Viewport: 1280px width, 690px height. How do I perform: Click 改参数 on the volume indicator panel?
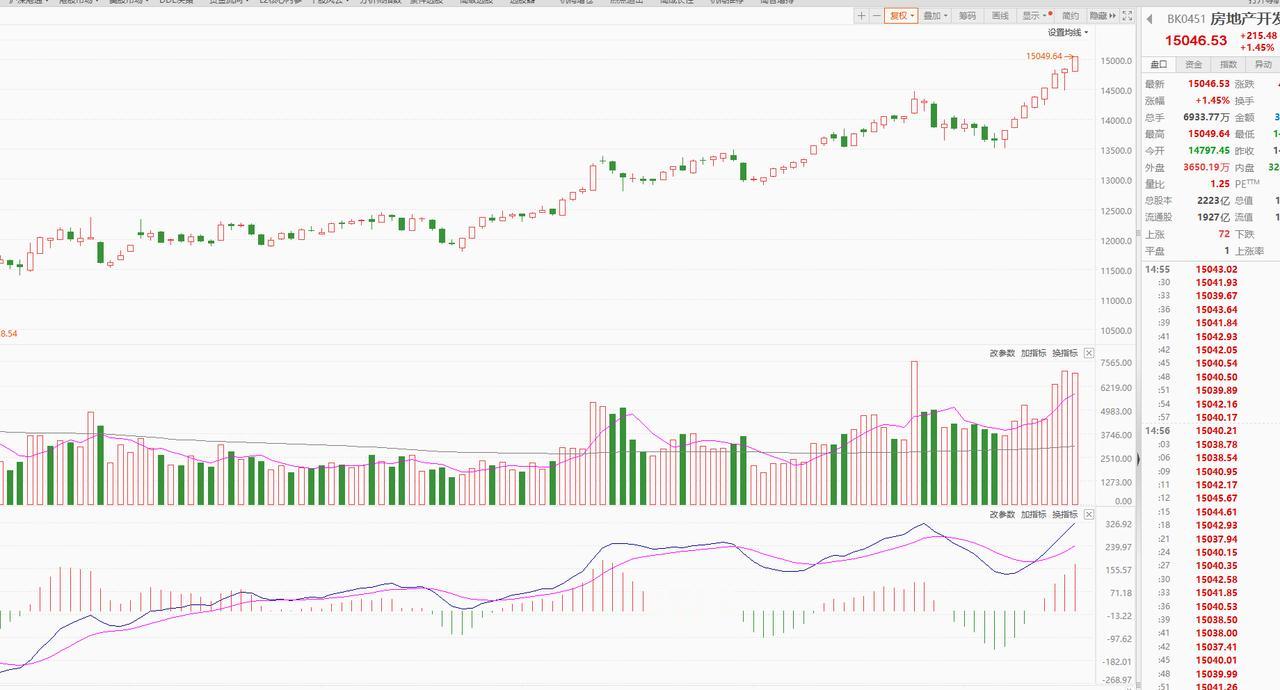click(x=1002, y=353)
